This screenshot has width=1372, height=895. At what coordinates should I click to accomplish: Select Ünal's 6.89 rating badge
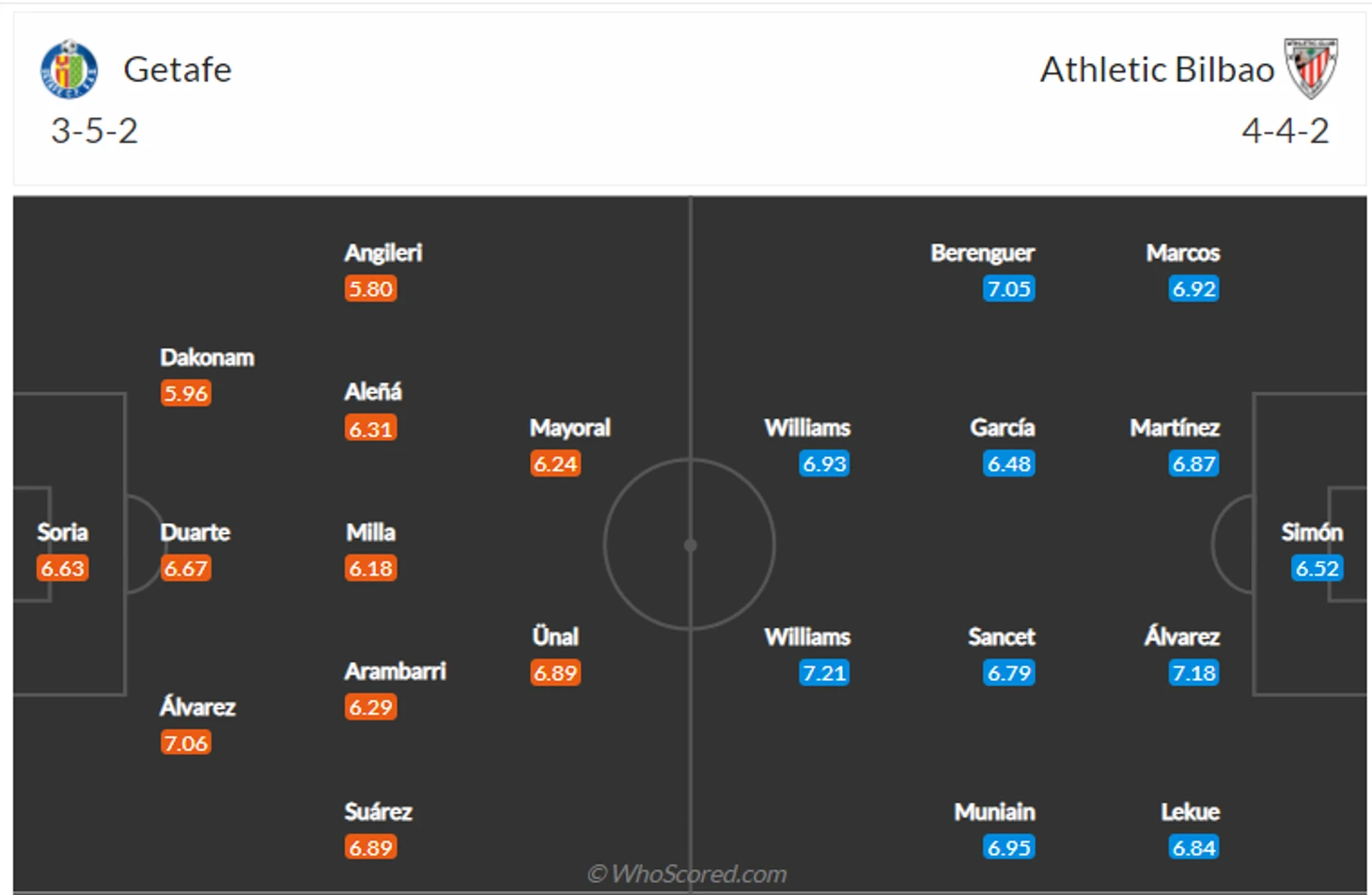click(555, 672)
